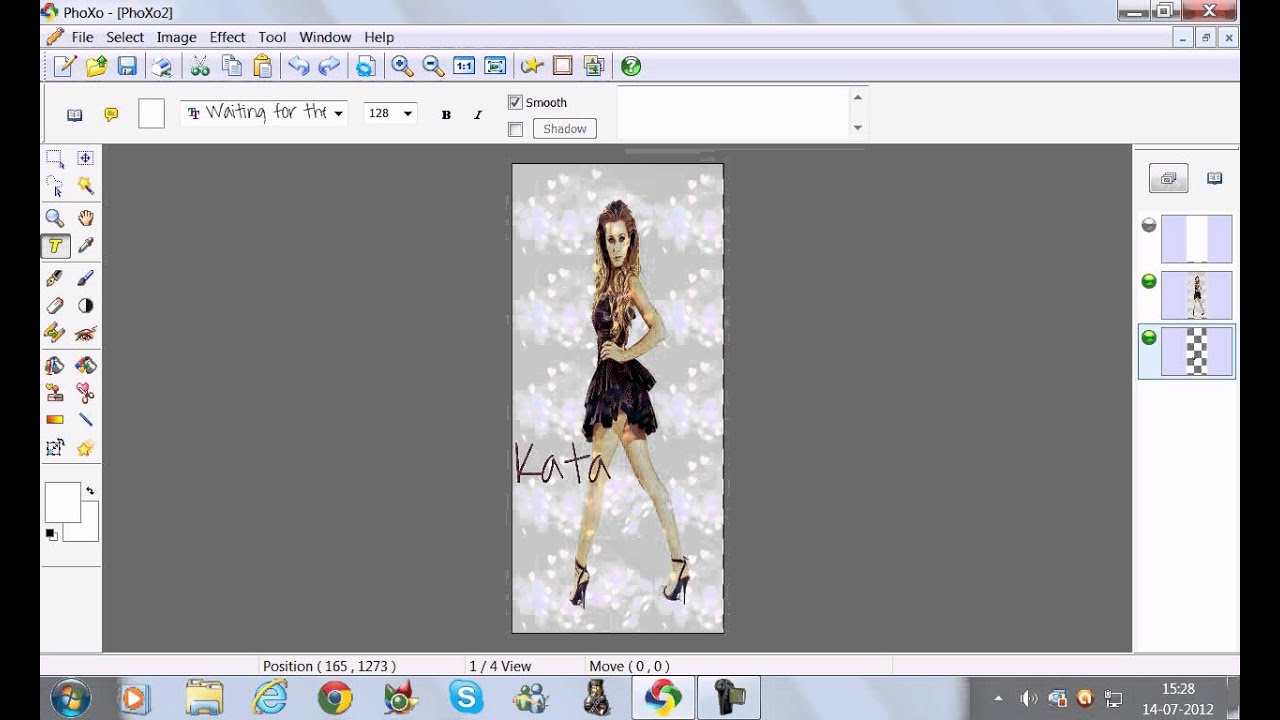Paste from the clipboard icon
The width and height of the screenshot is (1280, 720).
pos(262,66)
